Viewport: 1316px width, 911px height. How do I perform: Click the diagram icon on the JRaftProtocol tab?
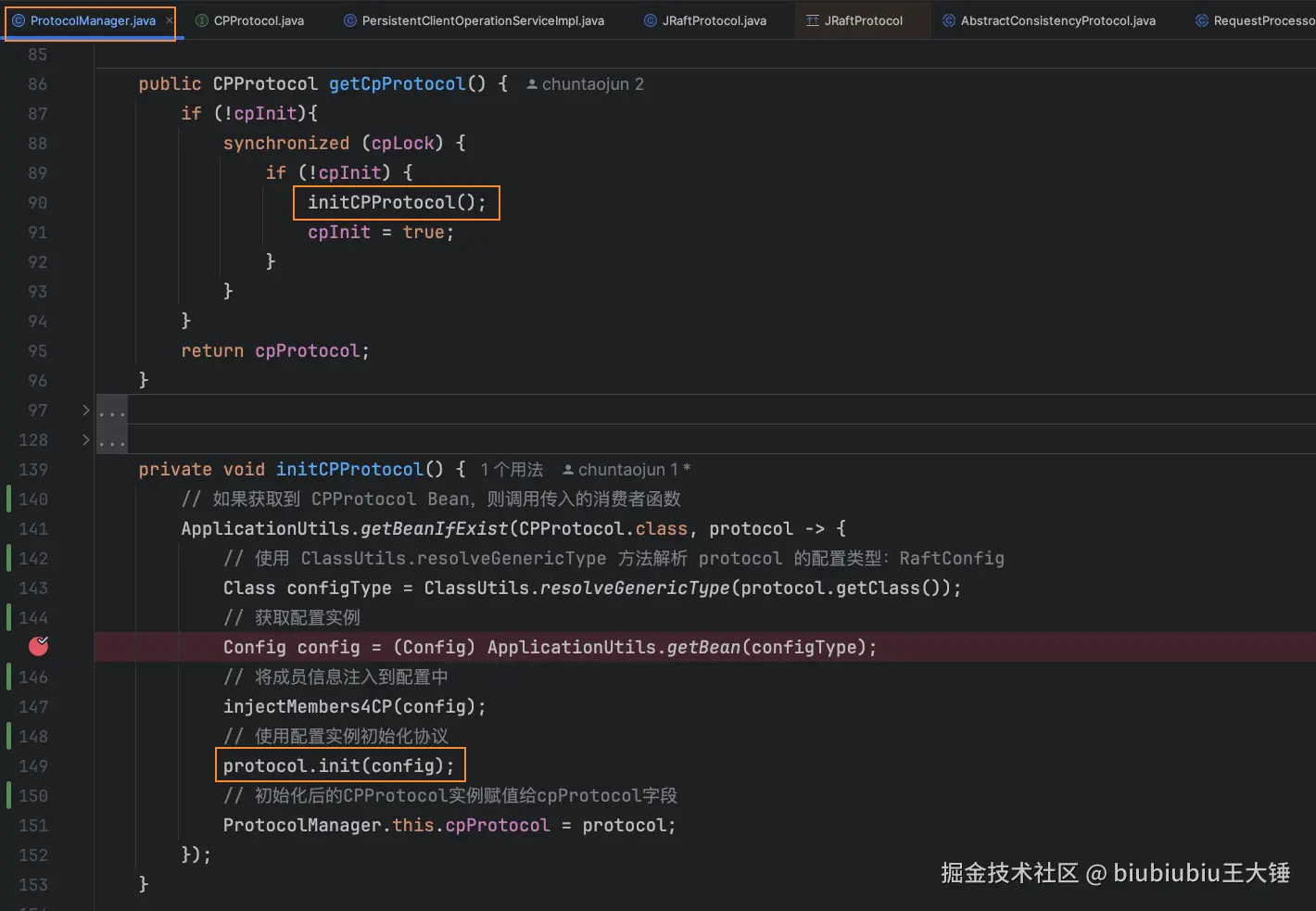[x=813, y=20]
